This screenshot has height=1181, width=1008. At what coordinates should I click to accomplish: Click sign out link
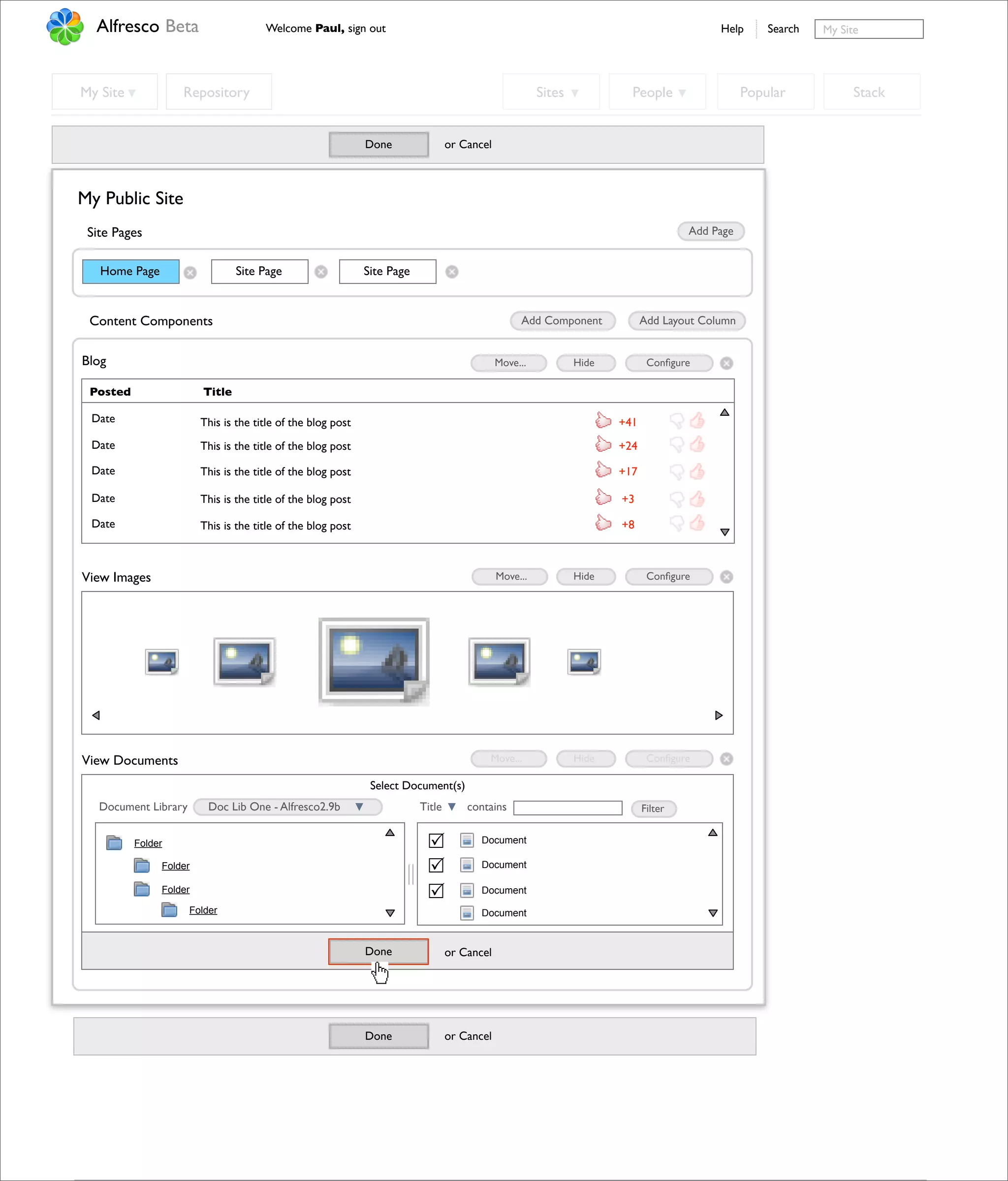tap(367, 29)
